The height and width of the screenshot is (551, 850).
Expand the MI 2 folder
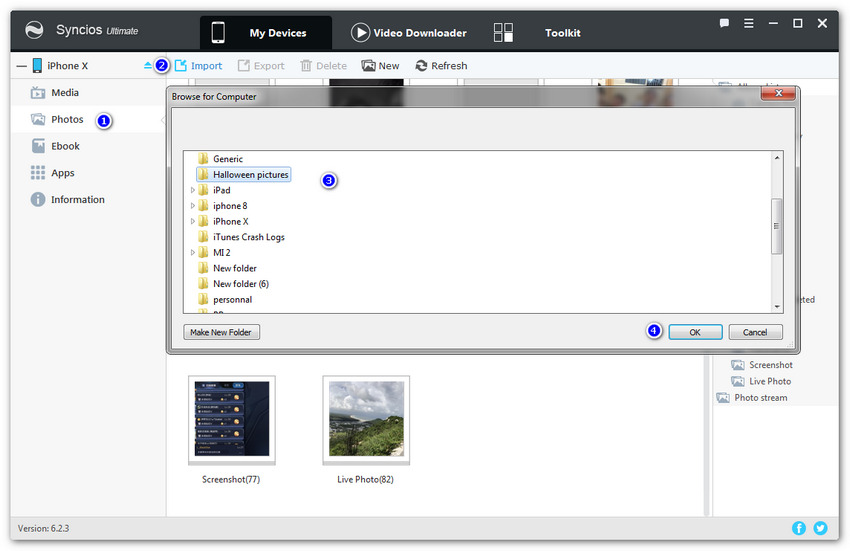tap(192, 253)
